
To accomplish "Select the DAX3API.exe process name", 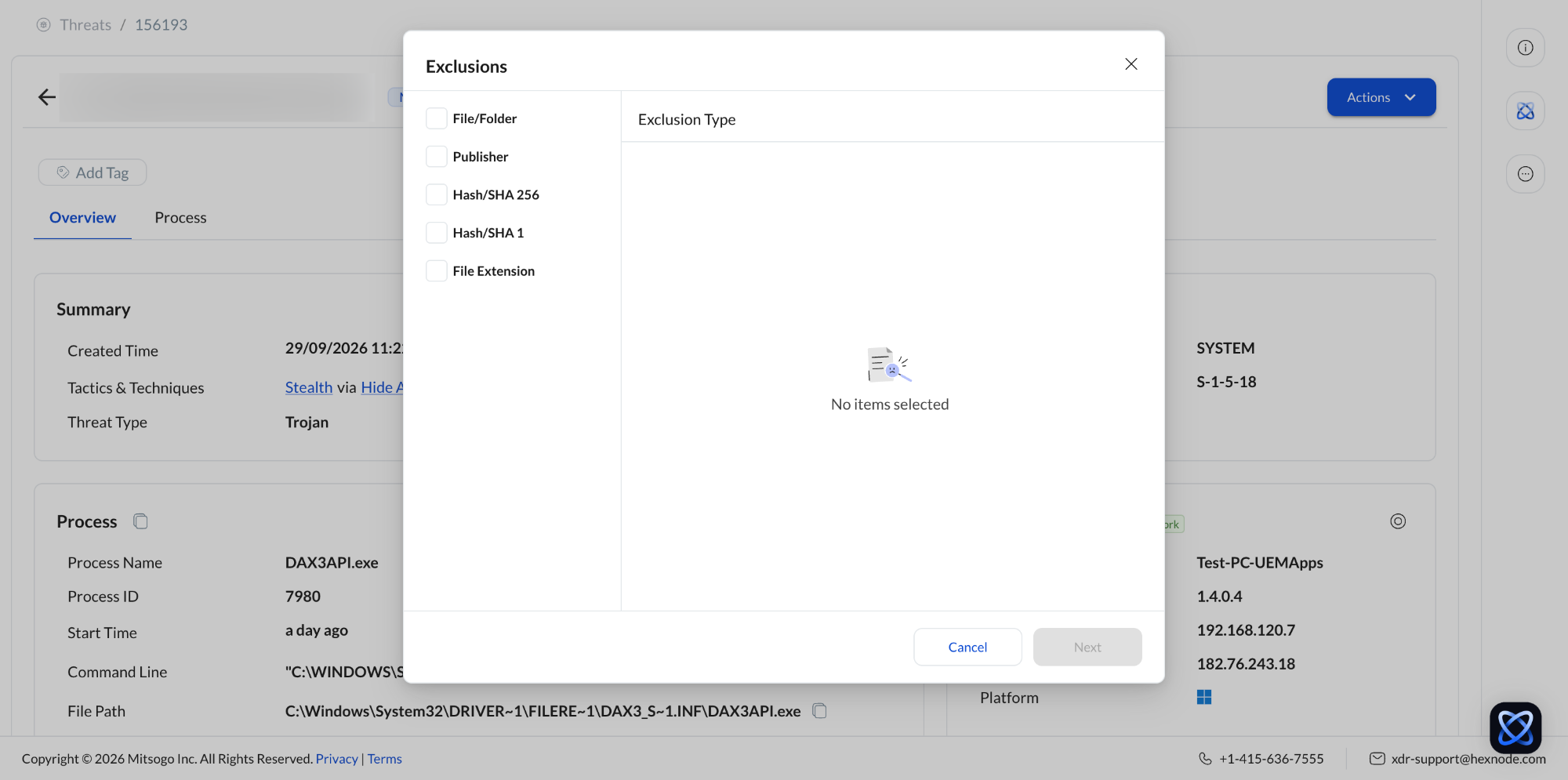I will coord(332,563).
